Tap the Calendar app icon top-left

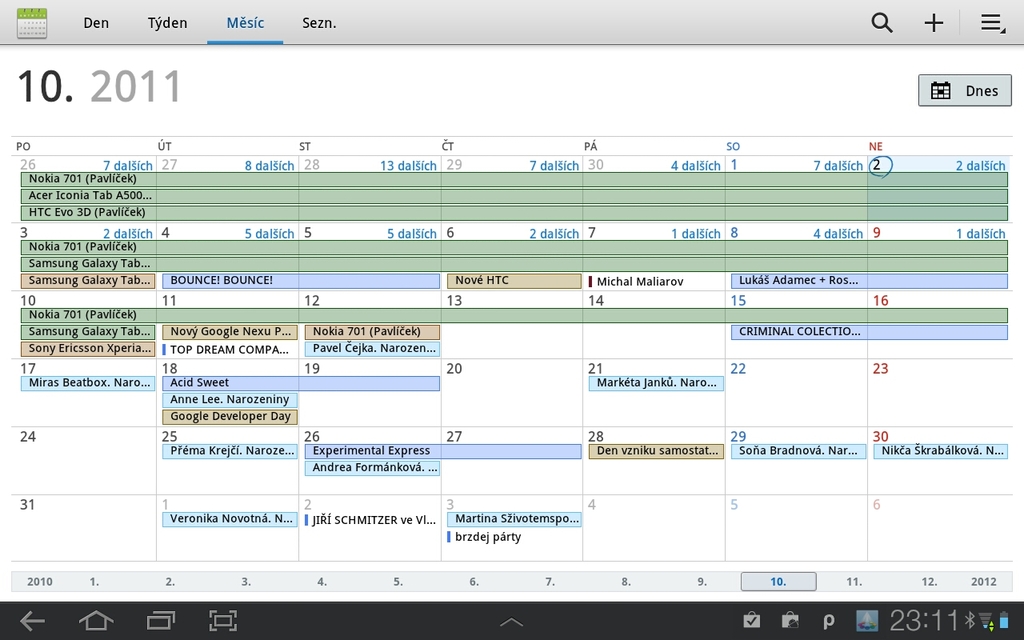tap(32, 22)
